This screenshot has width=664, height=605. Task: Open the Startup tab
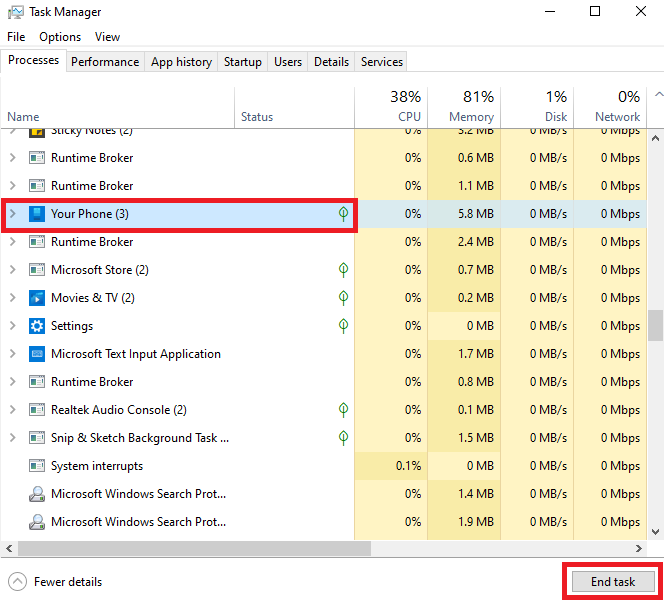coord(242,62)
